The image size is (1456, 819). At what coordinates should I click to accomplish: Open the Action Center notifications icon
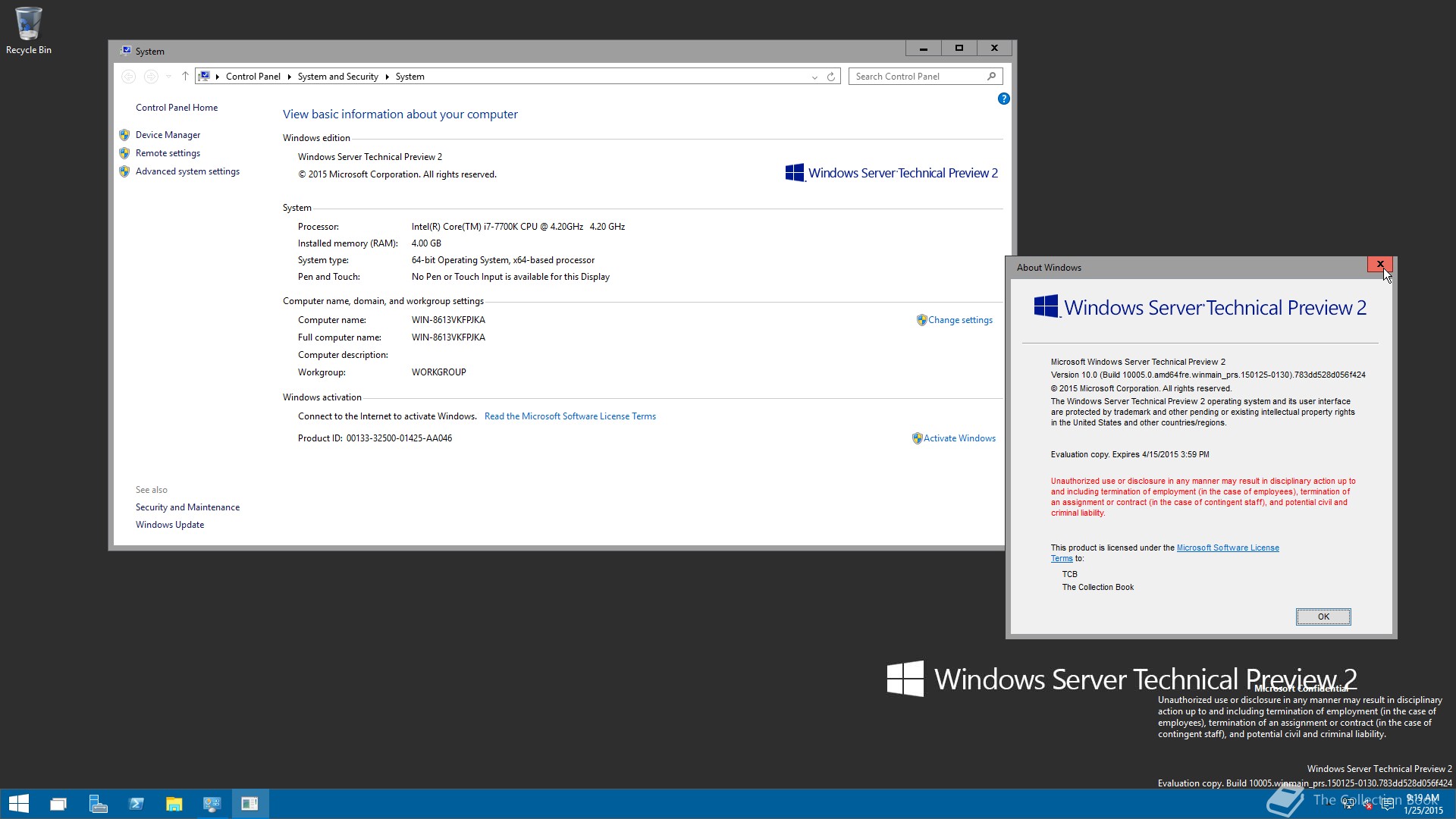1387,805
